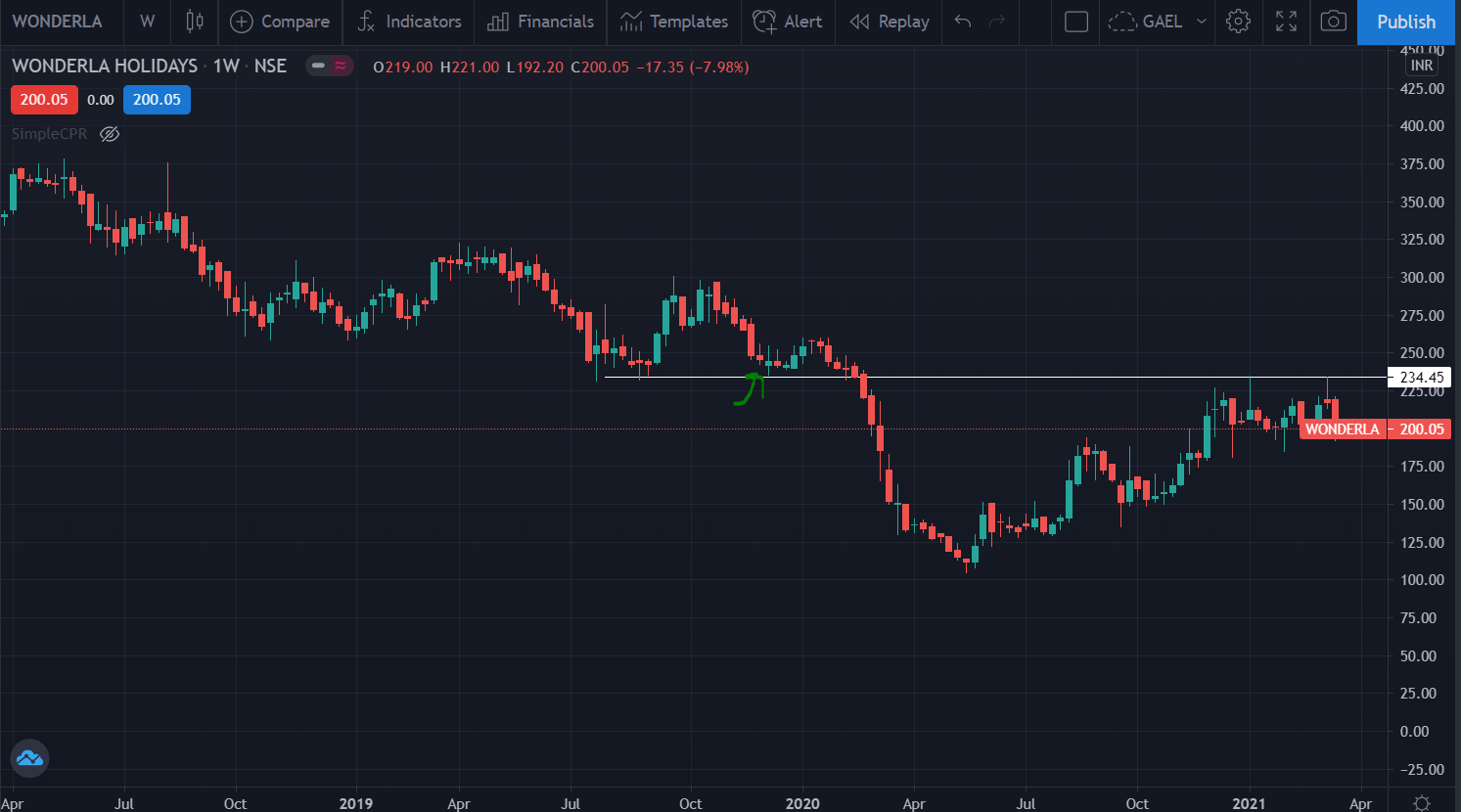Create a new Alert
1461x812 pixels.
click(x=788, y=22)
